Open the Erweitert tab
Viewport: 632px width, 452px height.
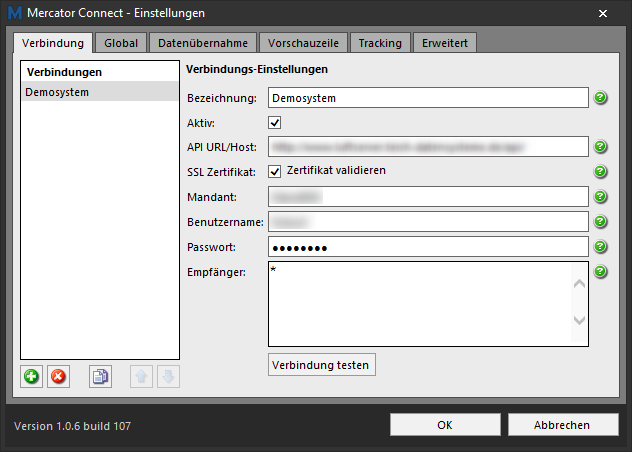[445, 43]
